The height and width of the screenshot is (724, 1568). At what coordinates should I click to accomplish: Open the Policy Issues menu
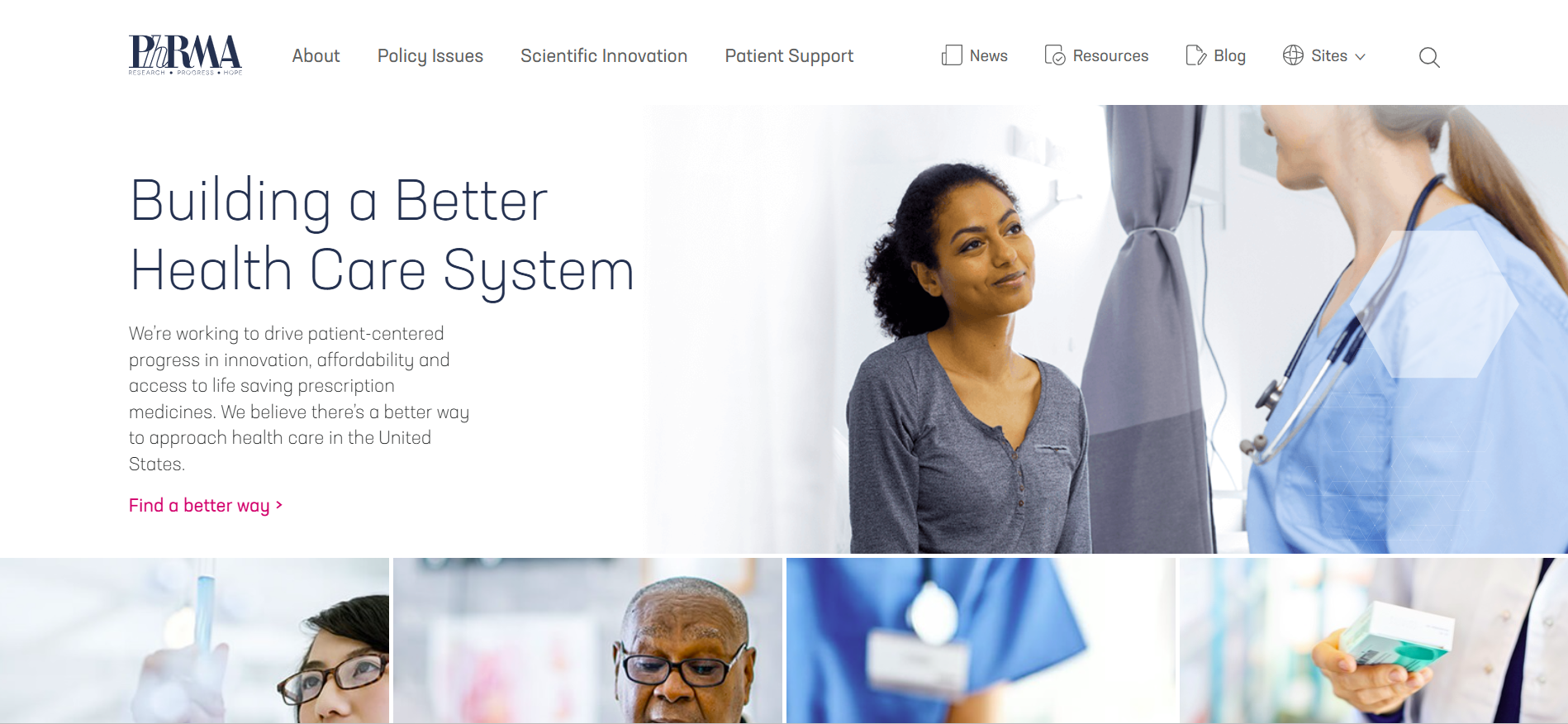[x=430, y=56]
